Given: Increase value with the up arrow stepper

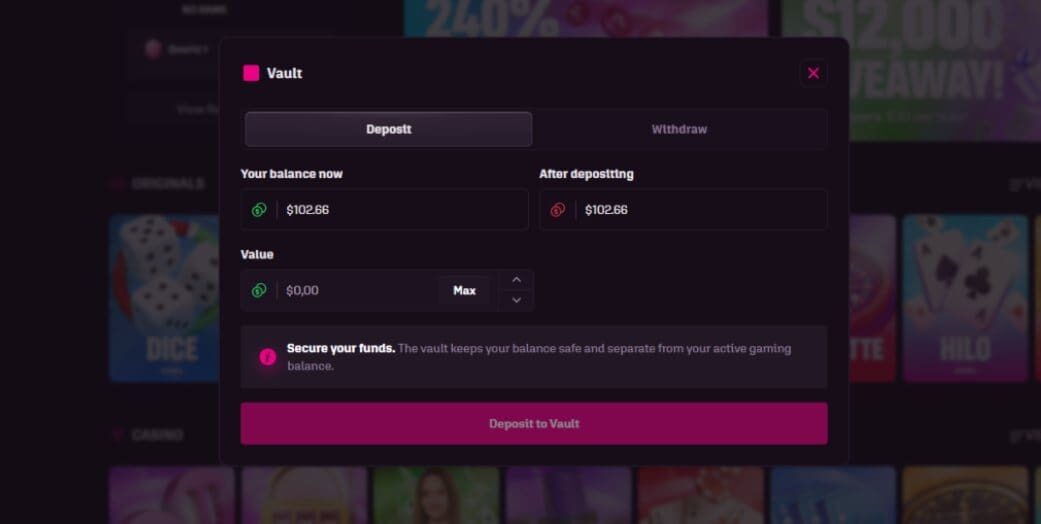Looking at the screenshot, I should pyautogui.click(x=516, y=280).
